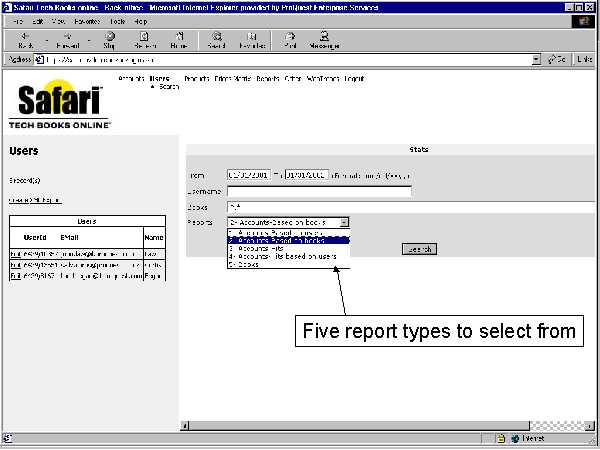Click the Create XML Report link

tap(35, 200)
